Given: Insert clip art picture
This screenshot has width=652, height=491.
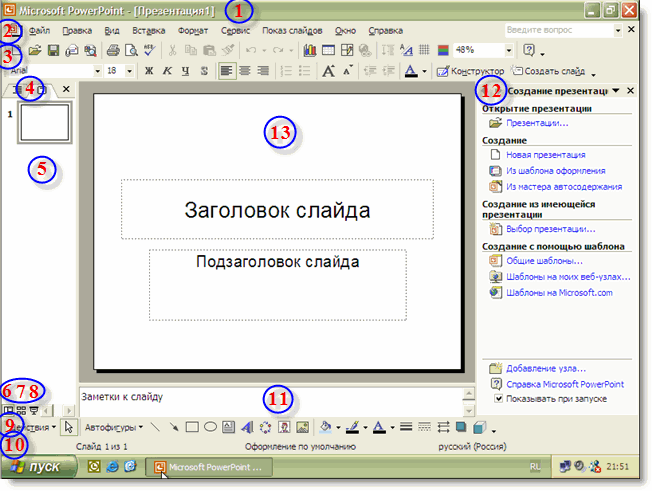Looking at the screenshot, I should [x=284, y=427].
